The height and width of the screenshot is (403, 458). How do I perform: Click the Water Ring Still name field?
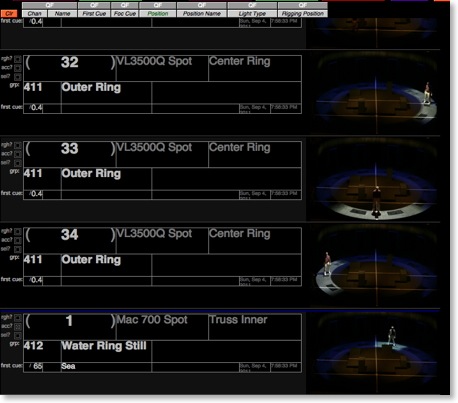coord(106,351)
